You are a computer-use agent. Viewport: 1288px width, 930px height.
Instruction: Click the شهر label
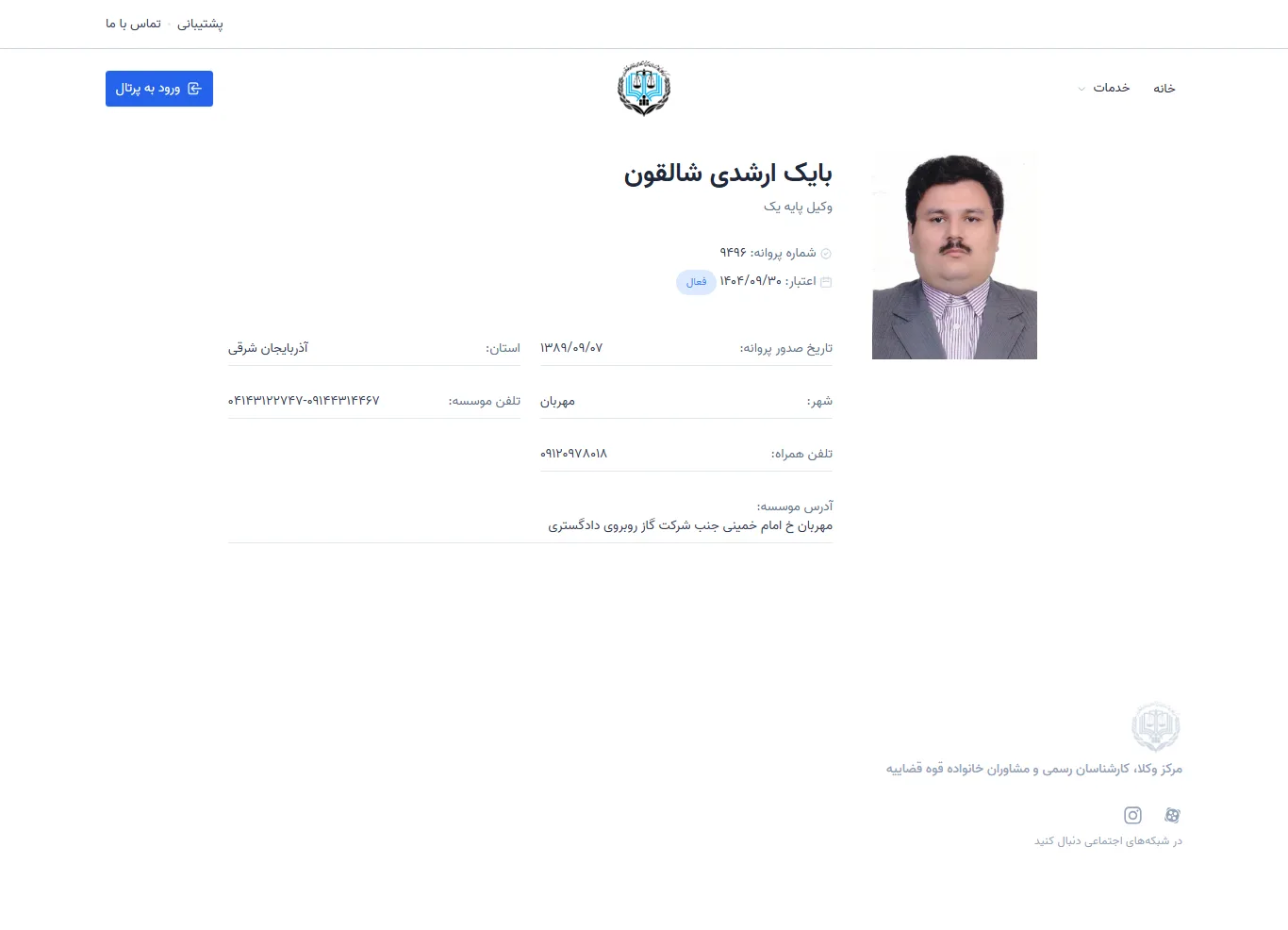coord(819,401)
